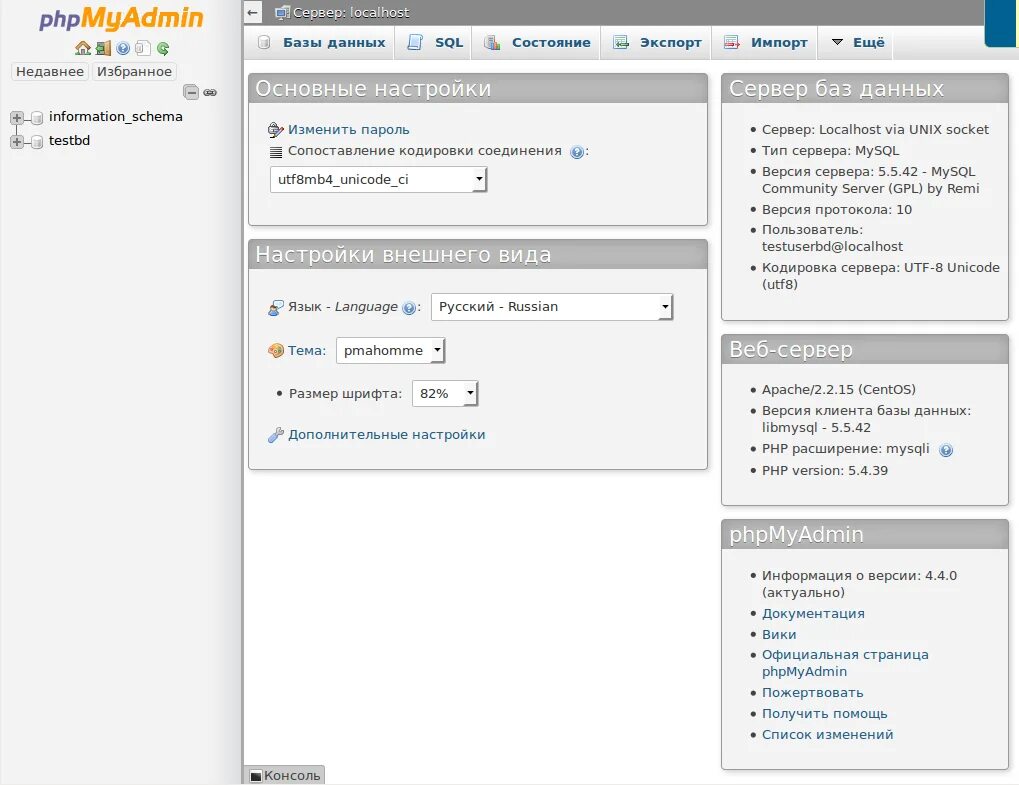Expand the information_schema database node
This screenshot has height=785, width=1019.
tap(17, 118)
